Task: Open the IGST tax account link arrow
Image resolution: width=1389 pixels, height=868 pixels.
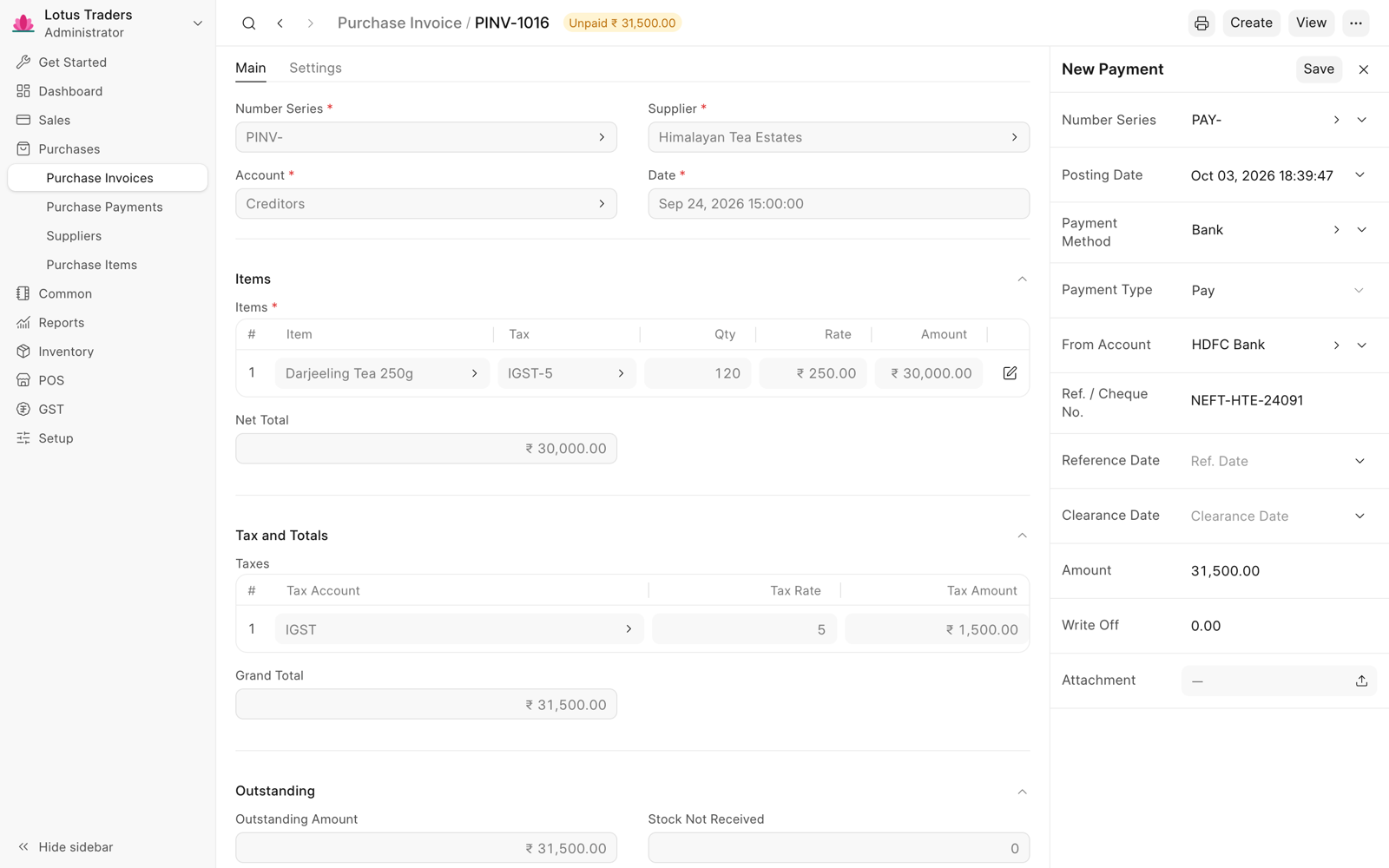Action: (629, 629)
